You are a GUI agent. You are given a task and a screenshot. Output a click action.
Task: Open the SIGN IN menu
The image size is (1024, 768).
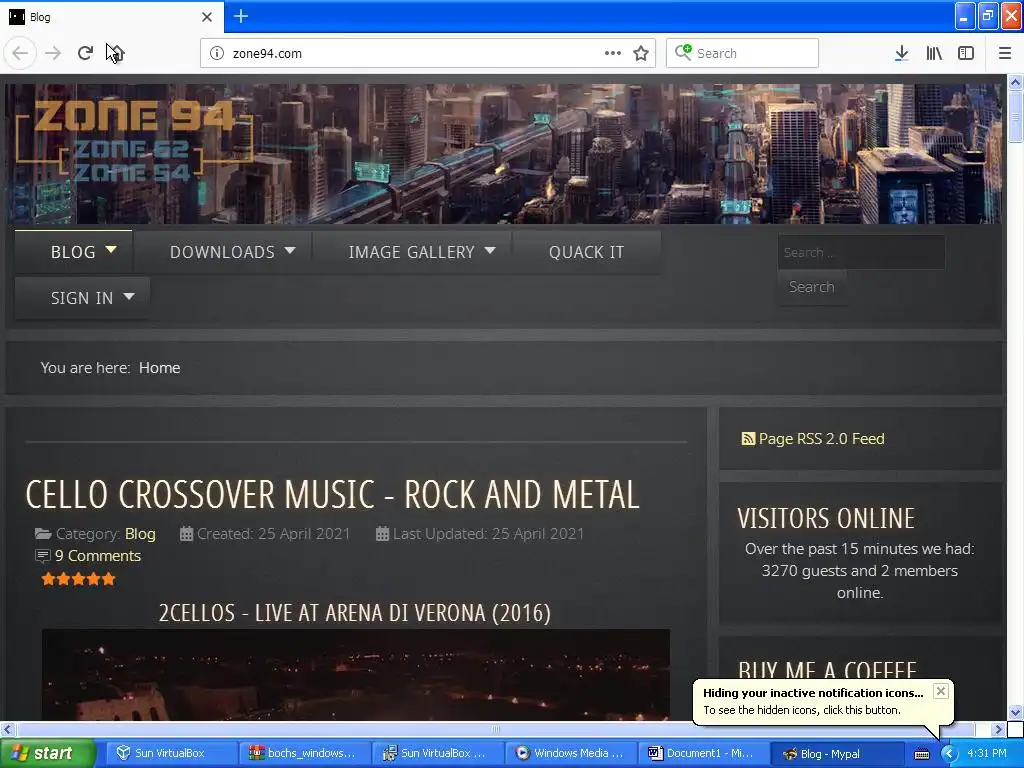click(82, 298)
